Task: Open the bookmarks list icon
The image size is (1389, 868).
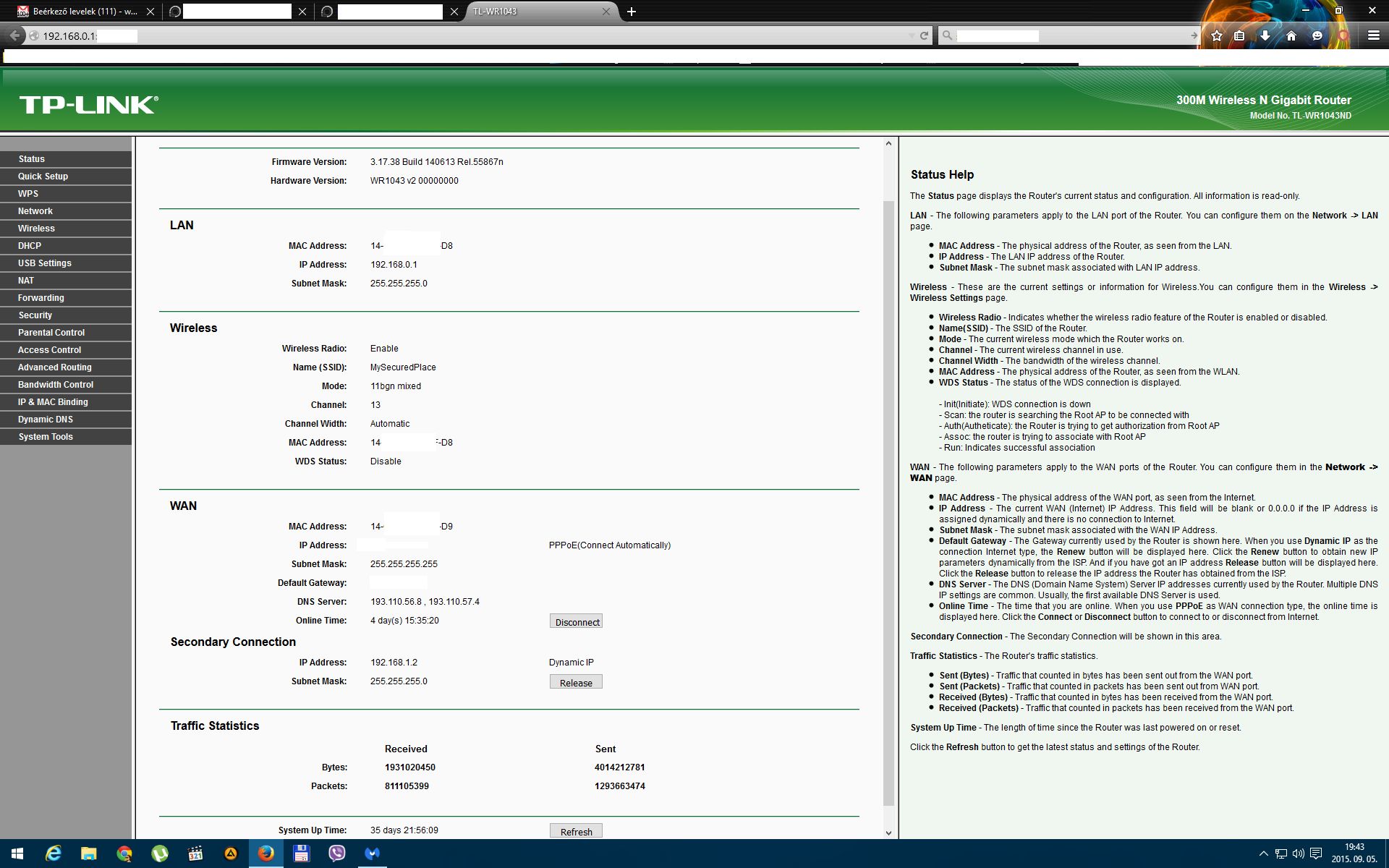Action: tap(1239, 35)
